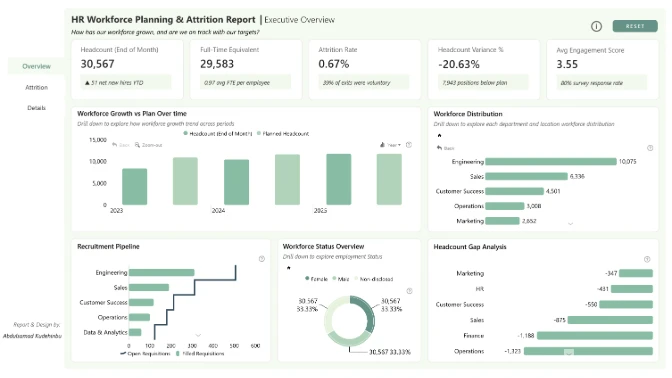Viewport: 672px width, 378px height.
Task: Click drill-up arrow in Workforce Distribution
Action: point(439,135)
